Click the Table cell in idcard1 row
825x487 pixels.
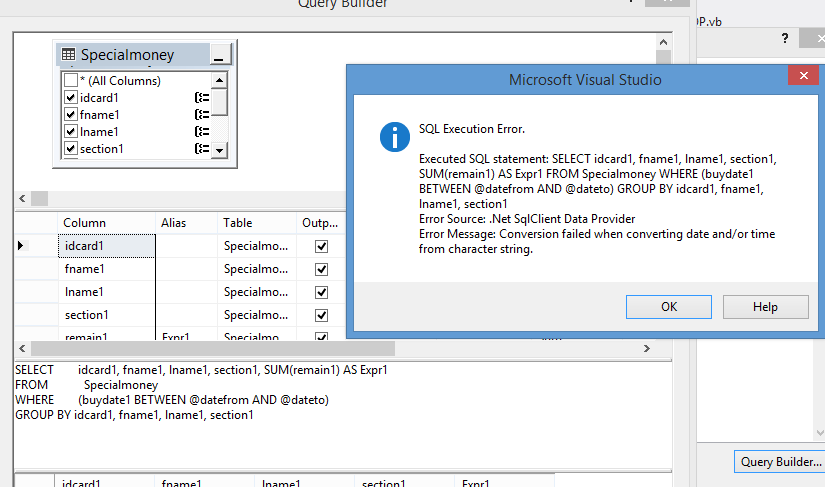257,246
